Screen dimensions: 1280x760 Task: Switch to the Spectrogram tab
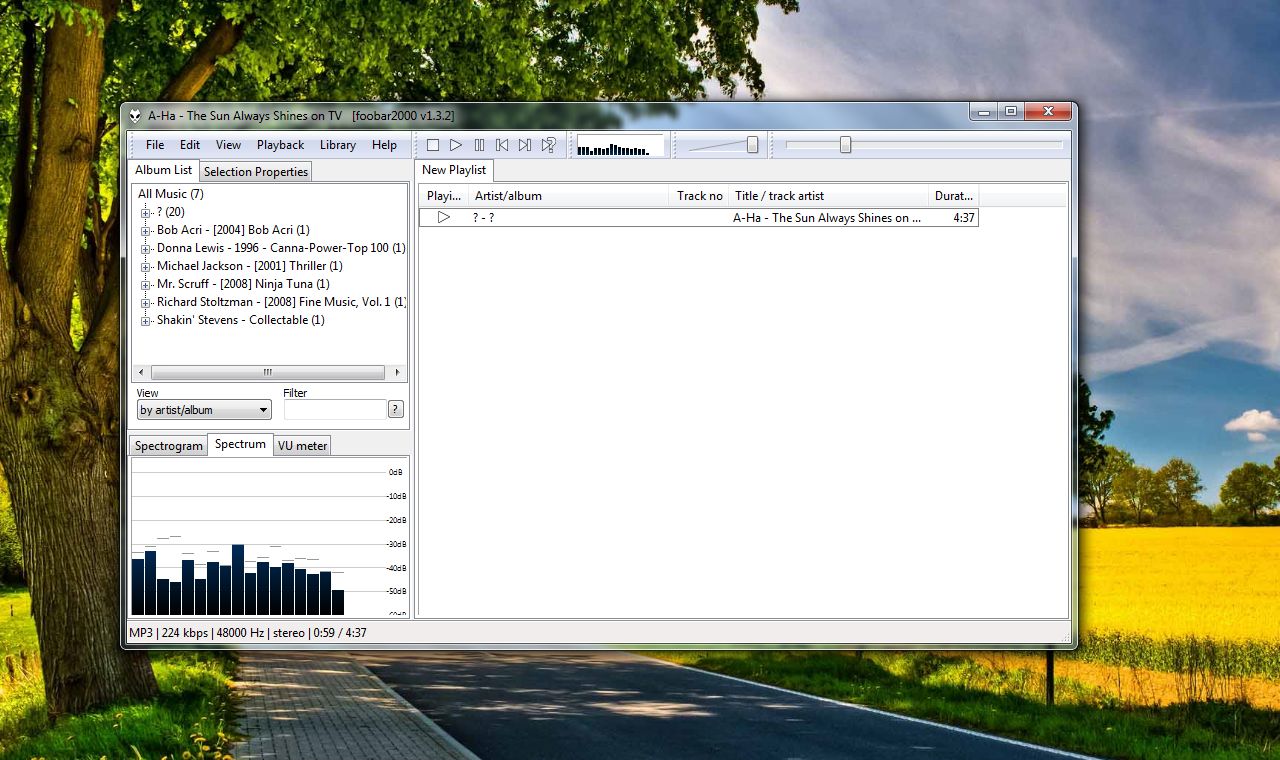(x=169, y=446)
